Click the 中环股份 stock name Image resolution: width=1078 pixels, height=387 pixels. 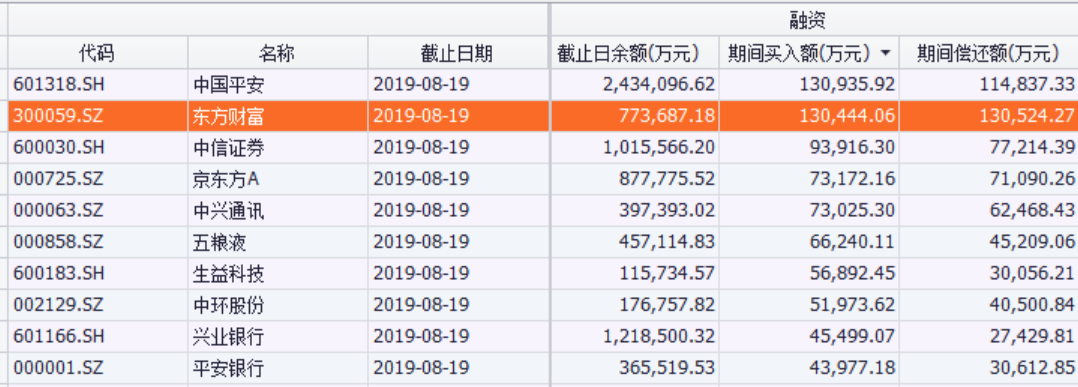coord(228,305)
